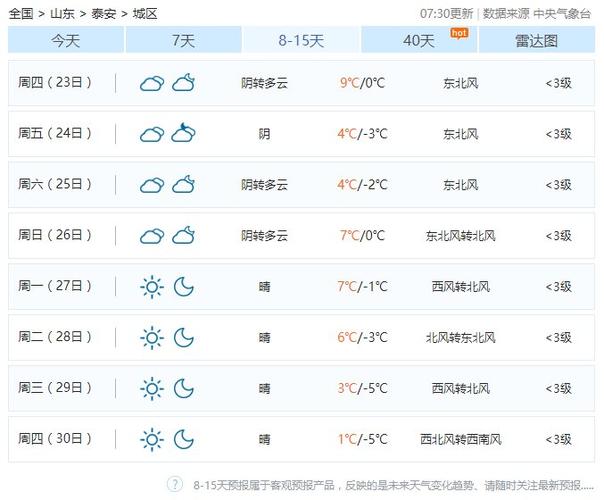
Task: Click 北风转东北风 wind text
Action: tap(460, 337)
